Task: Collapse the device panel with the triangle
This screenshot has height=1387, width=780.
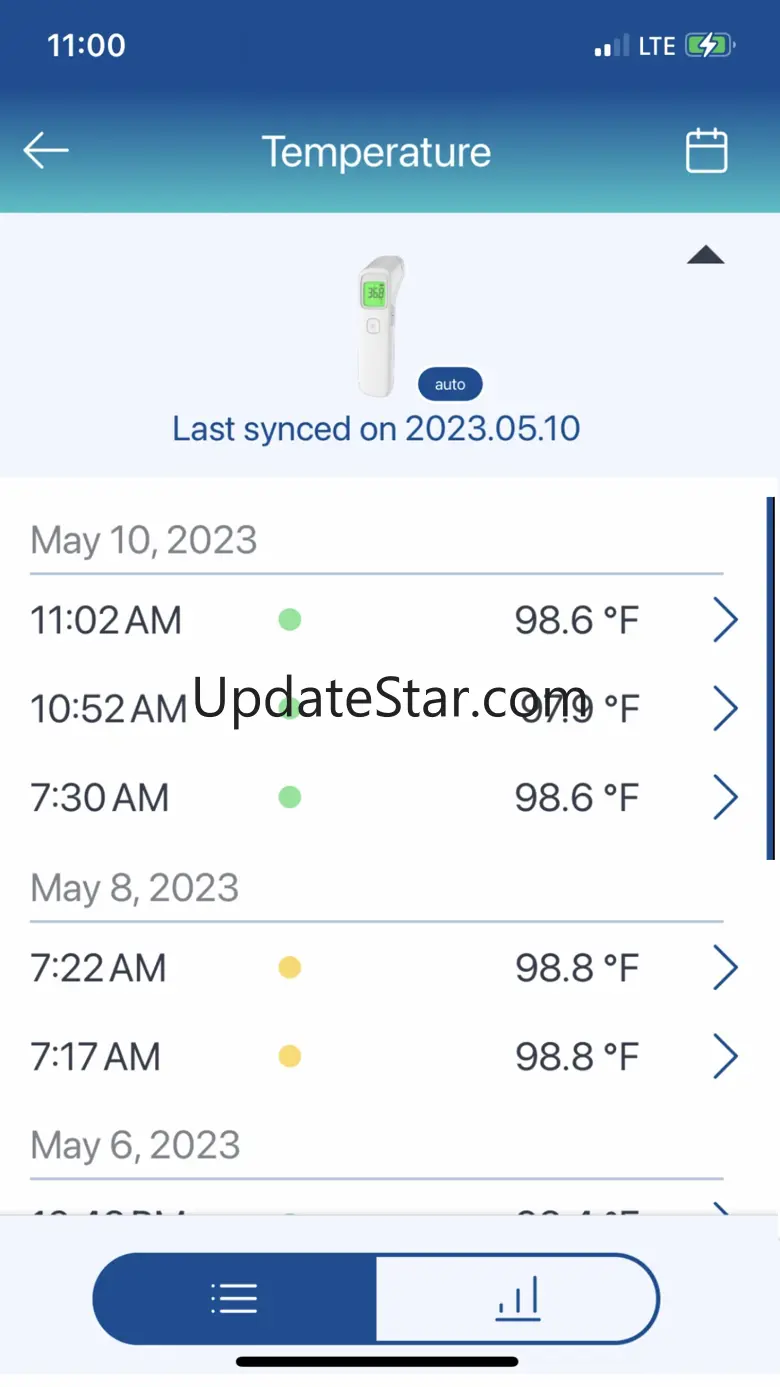Action: click(x=705, y=255)
